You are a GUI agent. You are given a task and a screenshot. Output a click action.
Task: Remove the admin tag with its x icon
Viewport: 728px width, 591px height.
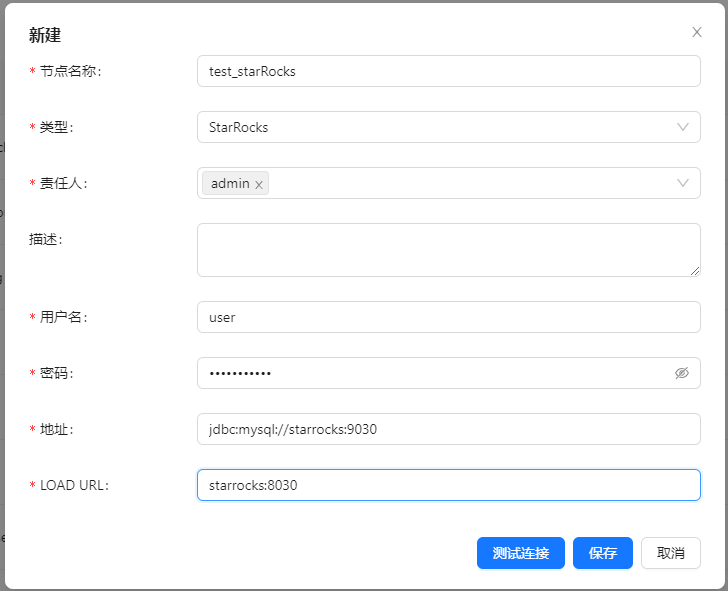(x=259, y=184)
